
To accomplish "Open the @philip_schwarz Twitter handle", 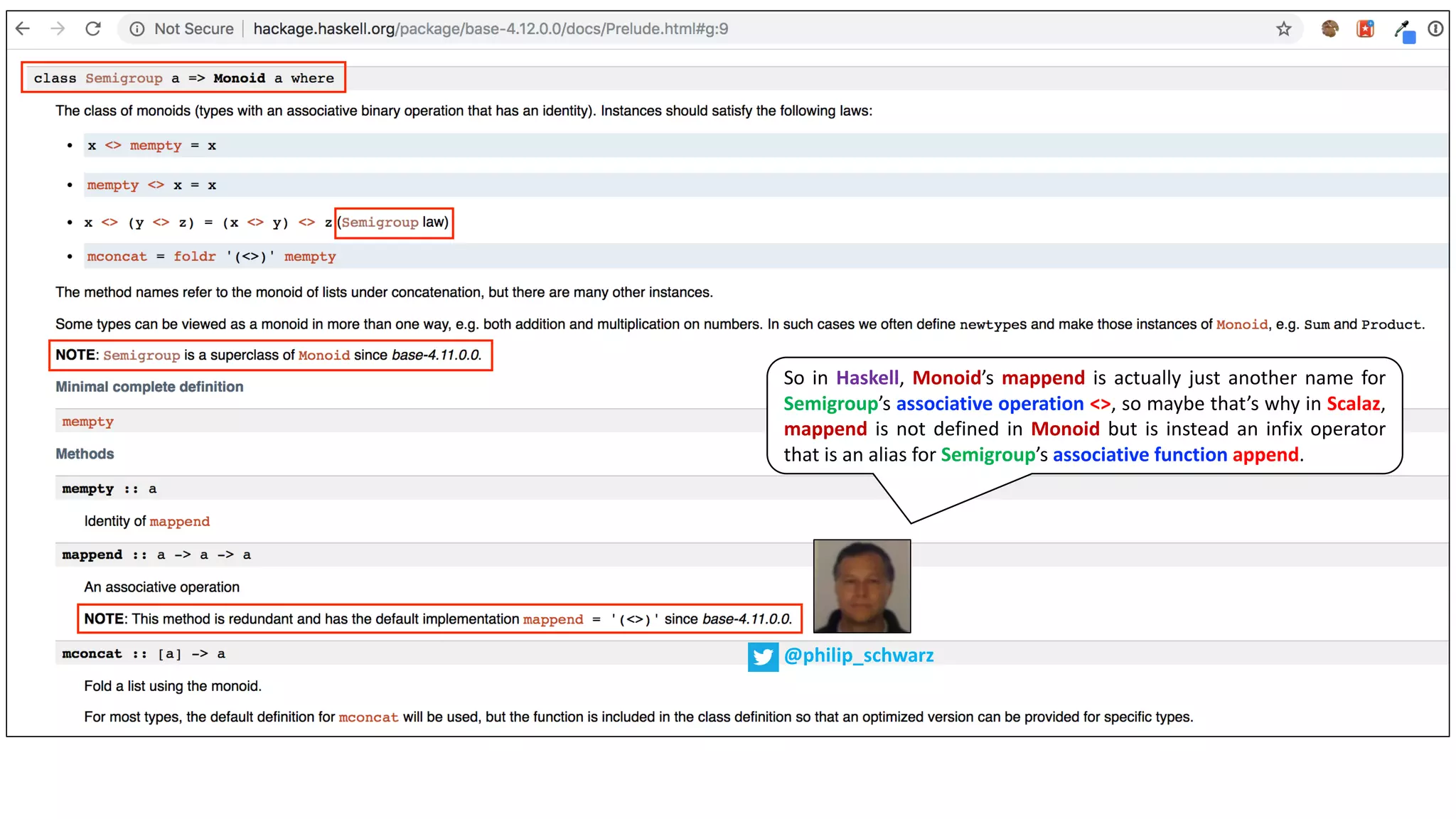I will tap(858, 655).
